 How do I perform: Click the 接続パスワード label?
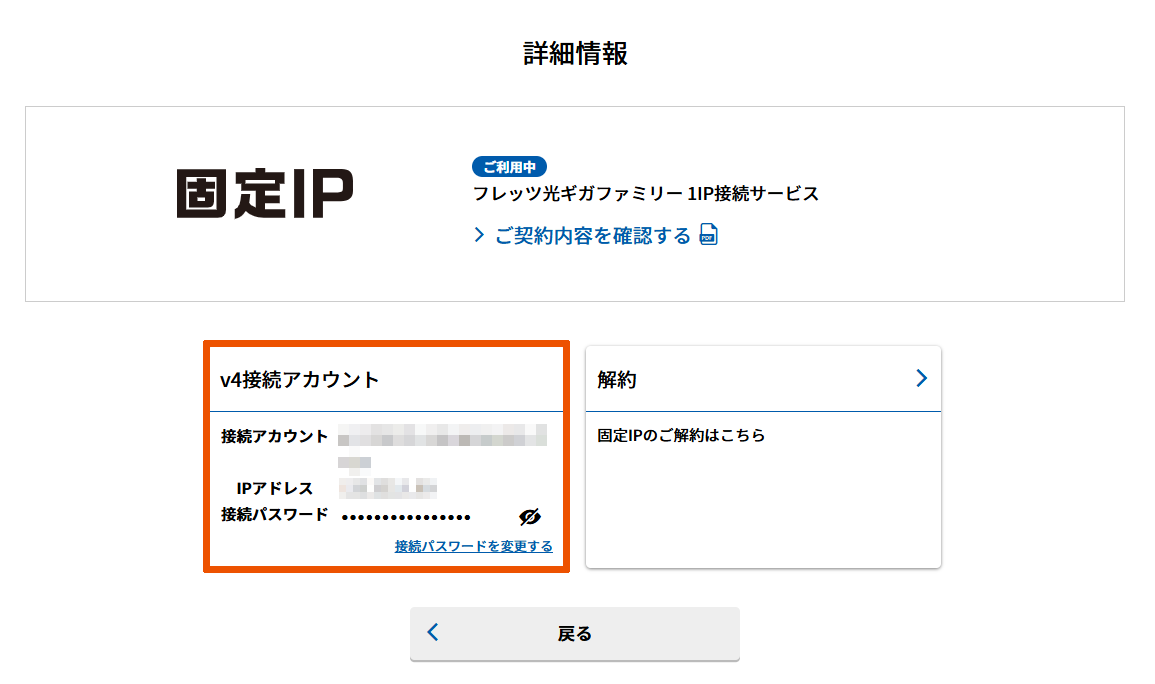pos(275,515)
